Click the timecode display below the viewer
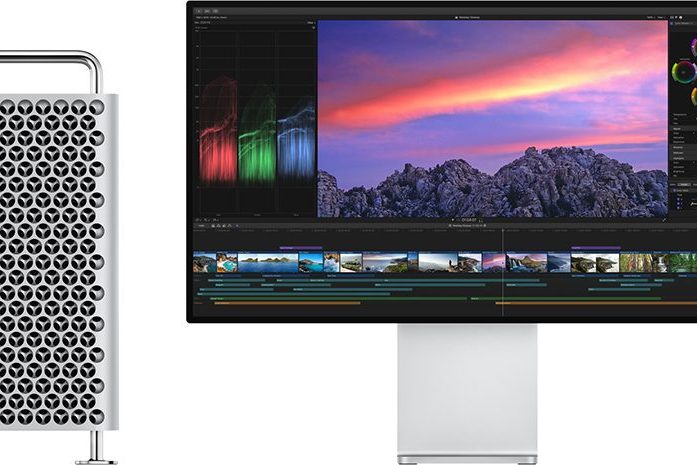 pyautogui.click(x=468, y=218)
